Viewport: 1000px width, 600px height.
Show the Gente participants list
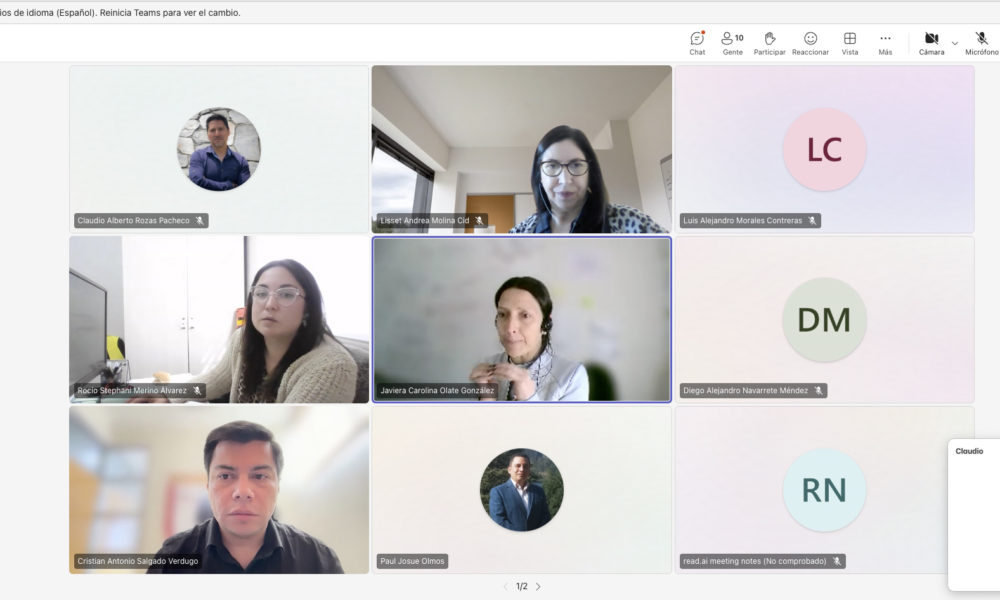(x=732, y=42)
